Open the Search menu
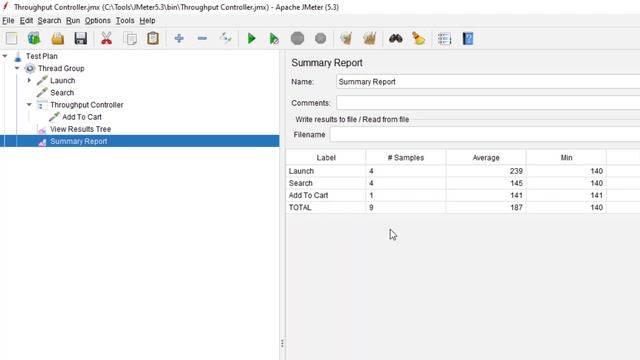The width and height of the screenshot is (640, 360). (49, 20)
